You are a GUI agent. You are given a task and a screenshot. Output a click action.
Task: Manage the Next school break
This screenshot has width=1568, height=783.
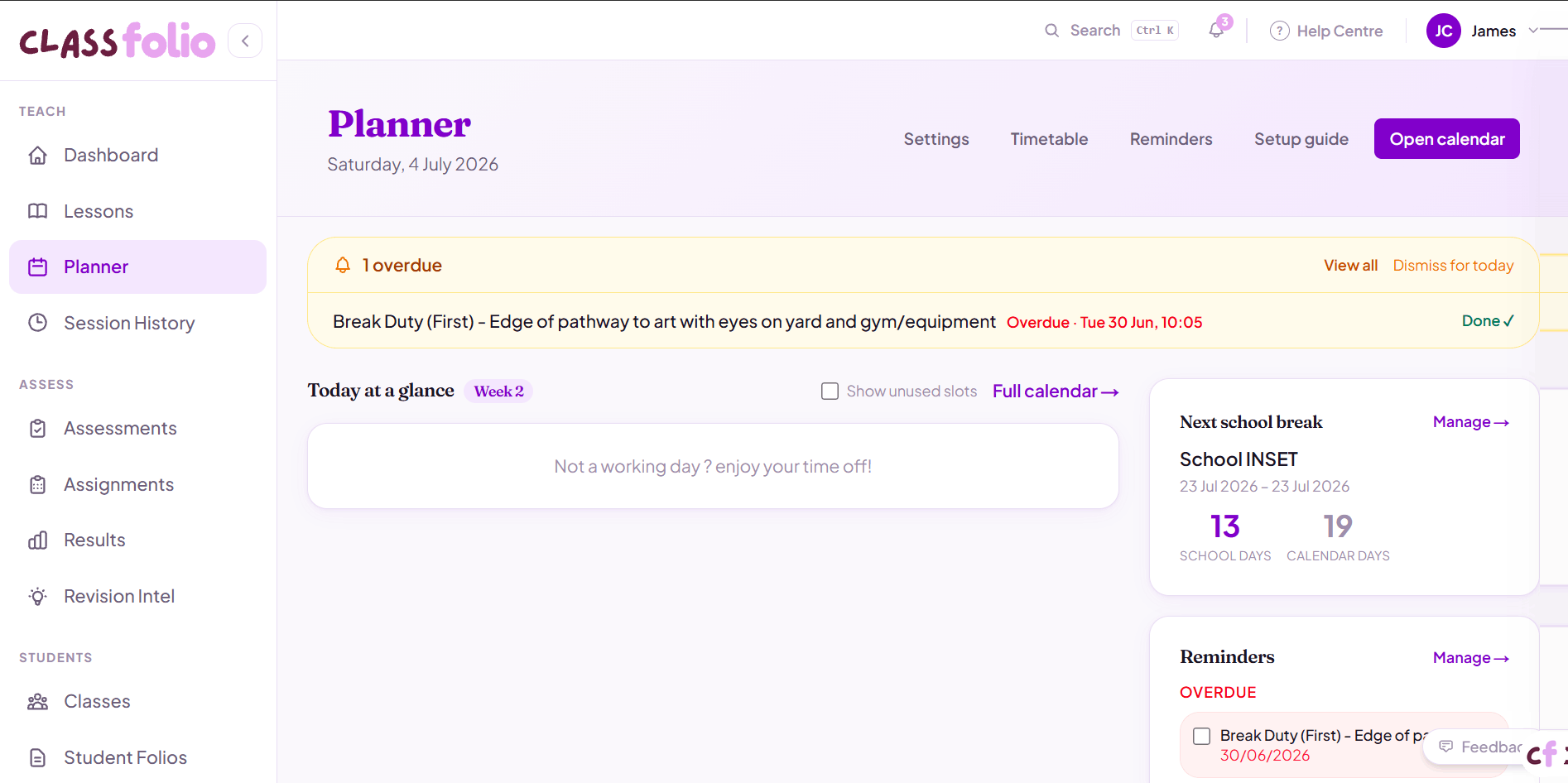1471,422
